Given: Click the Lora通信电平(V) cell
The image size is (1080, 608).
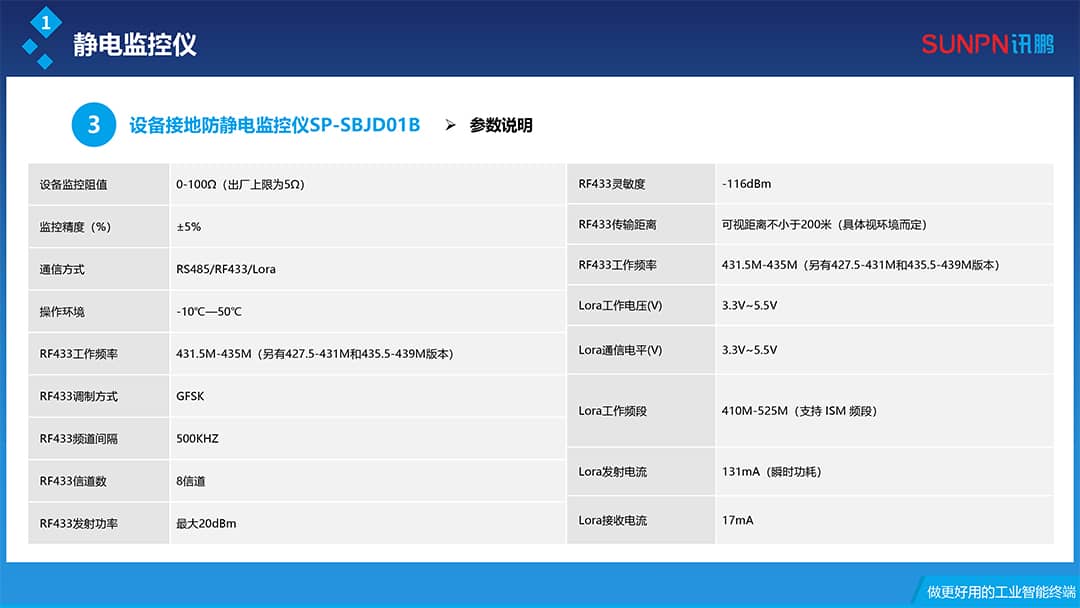Looking at the screenshot, I should pos(641,350).
